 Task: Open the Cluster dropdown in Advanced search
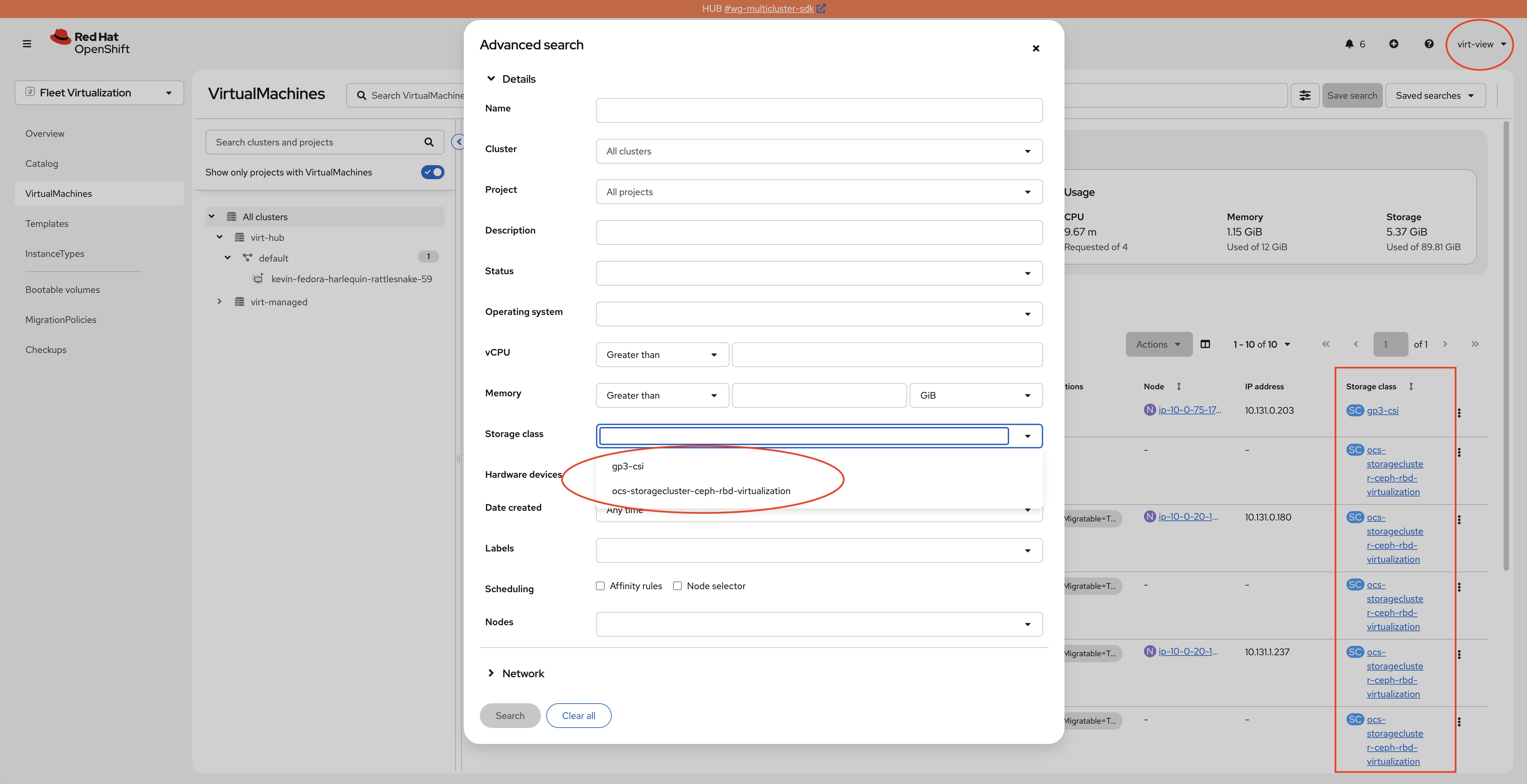[819, 151]
